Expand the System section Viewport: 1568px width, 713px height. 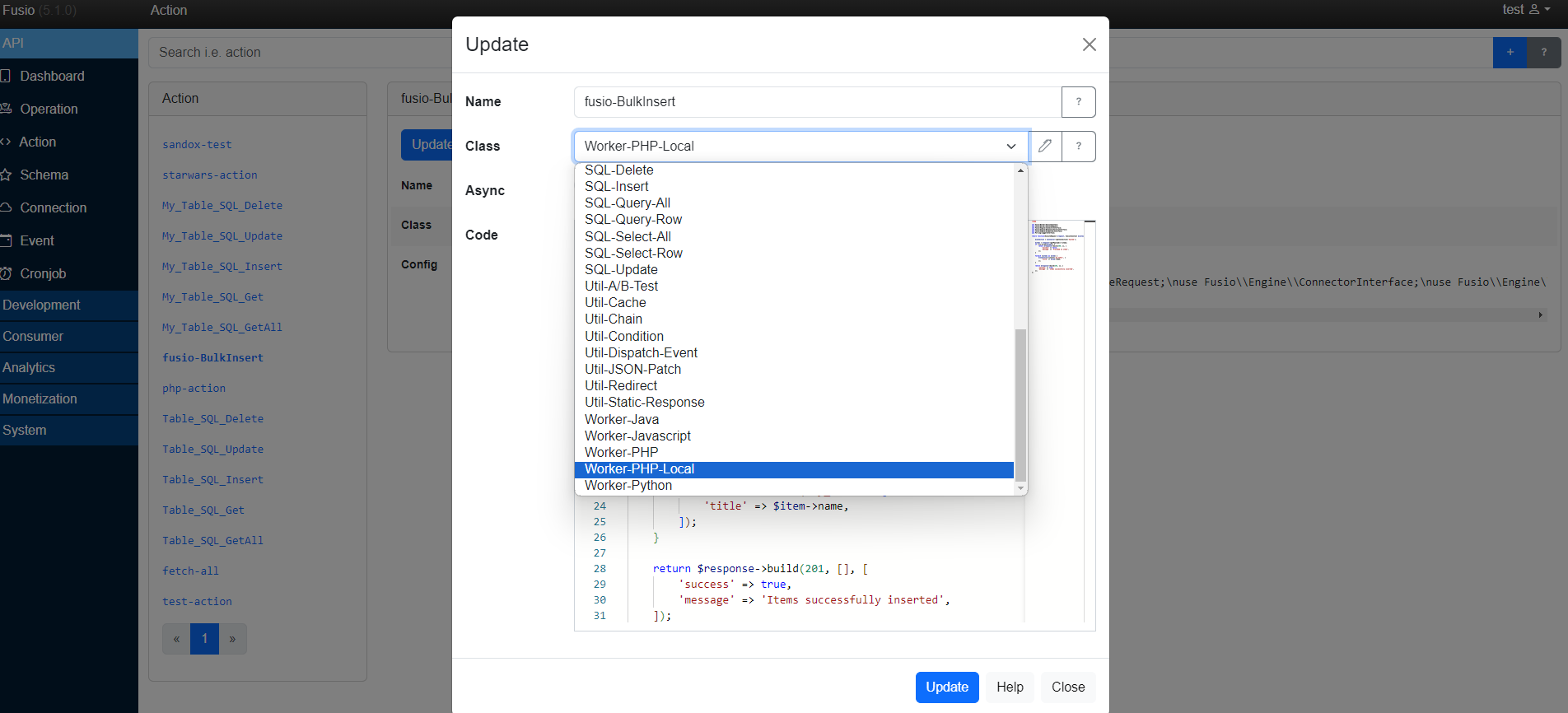click(x=69, y=430)
